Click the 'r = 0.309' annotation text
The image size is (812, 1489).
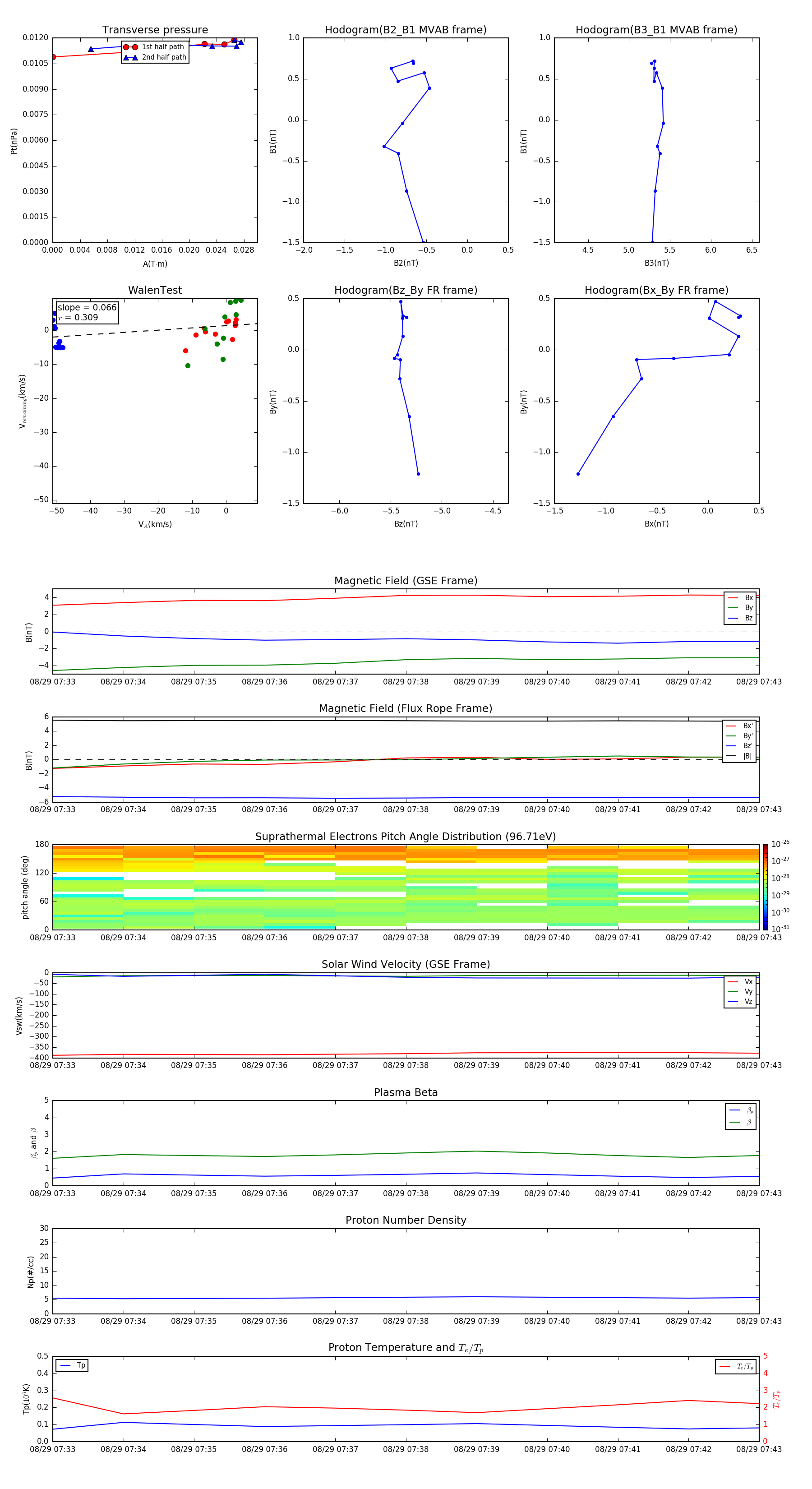(x=78, y=317)
